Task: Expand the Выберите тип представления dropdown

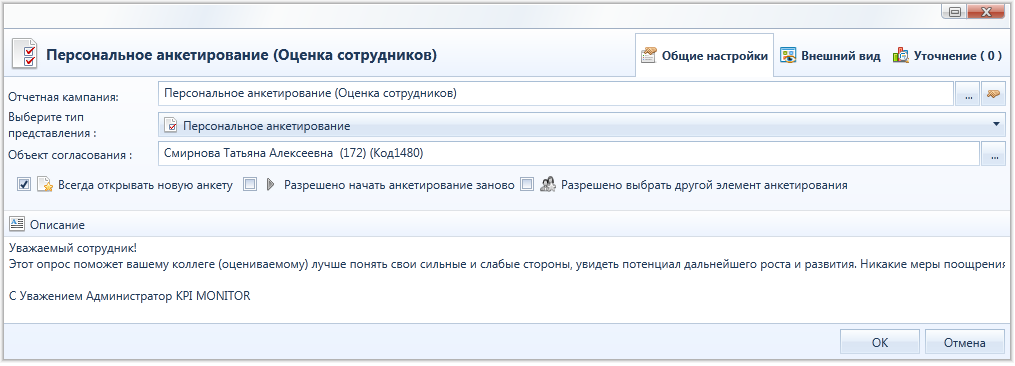Action: pyautogui.click(x=581, y=125)
